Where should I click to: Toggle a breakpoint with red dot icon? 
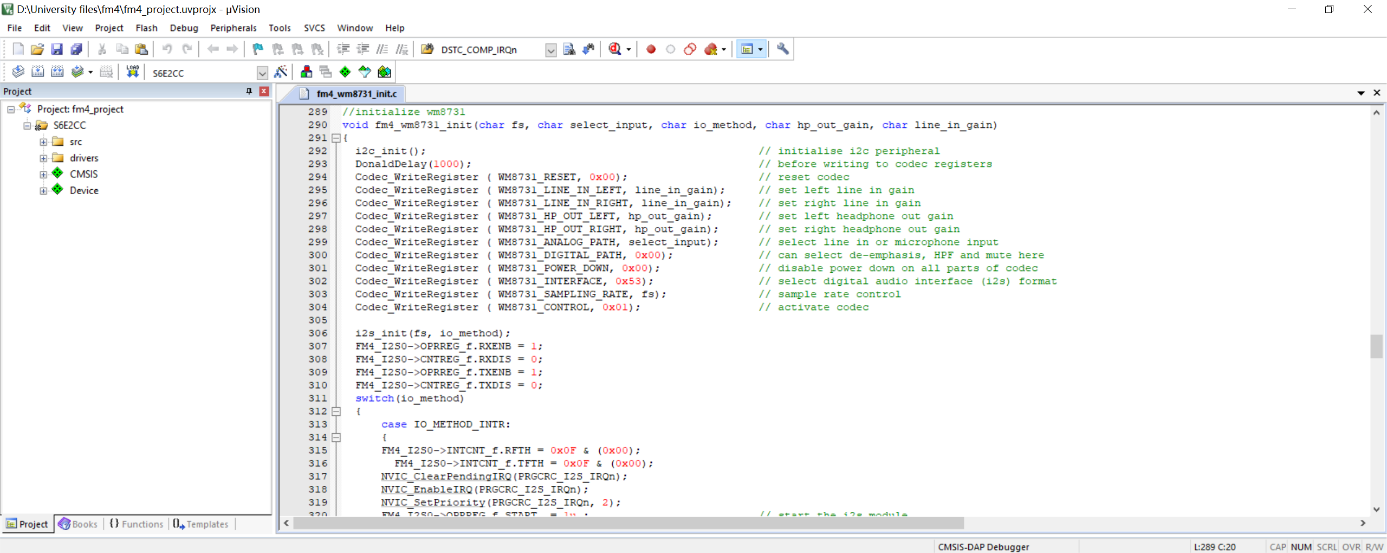point(651,49)
